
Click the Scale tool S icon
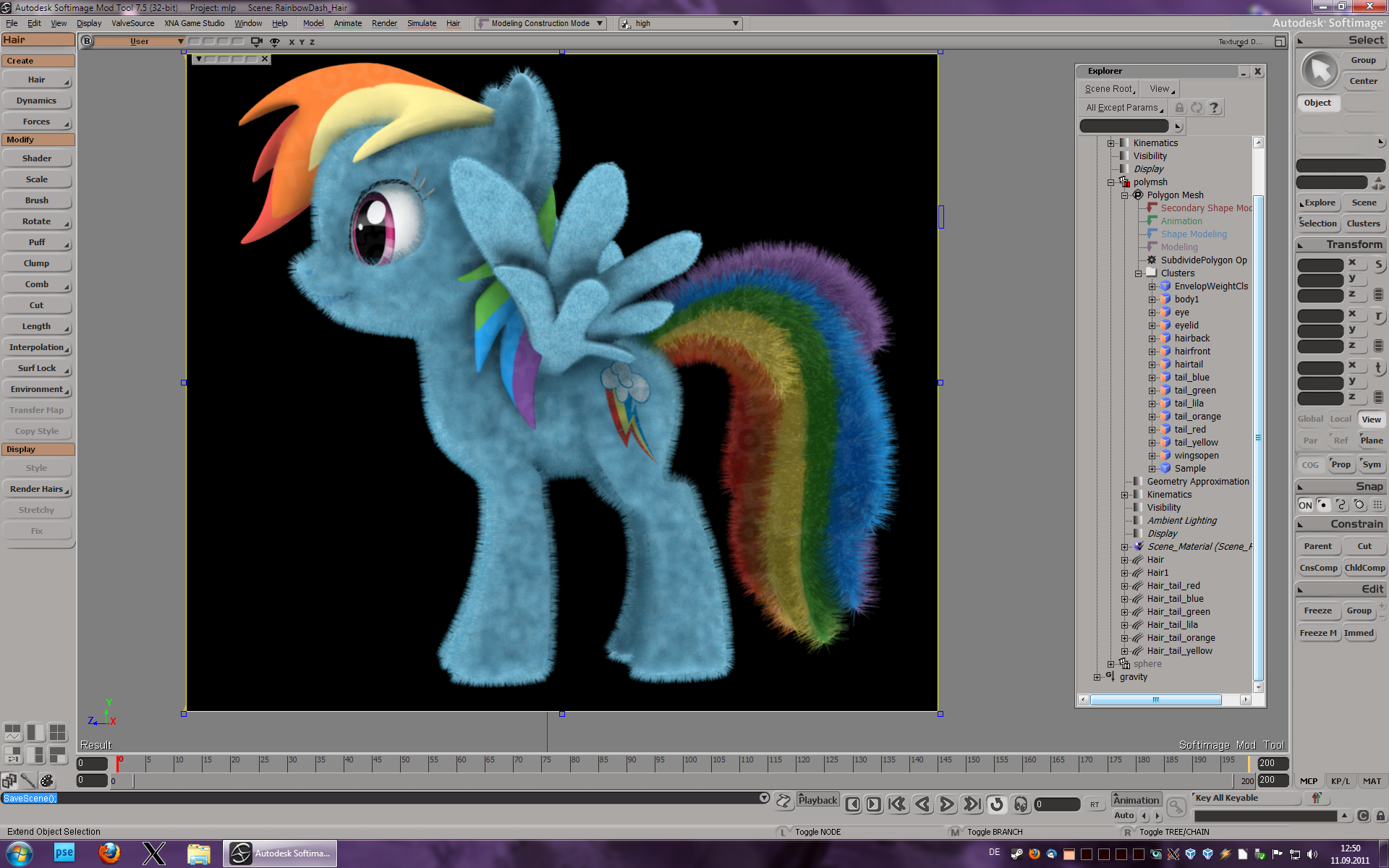(x=1378, y=265)
